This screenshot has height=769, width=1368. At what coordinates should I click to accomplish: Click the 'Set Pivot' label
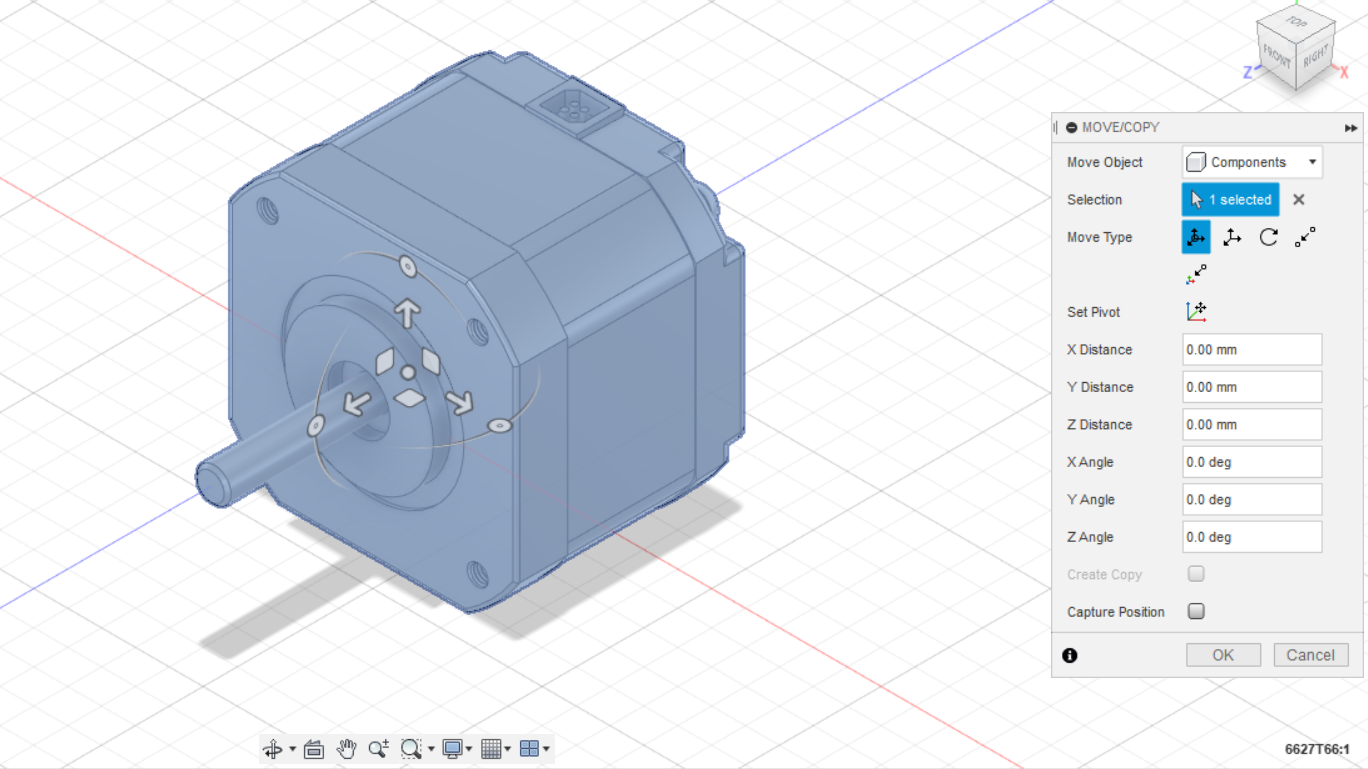1094,312
